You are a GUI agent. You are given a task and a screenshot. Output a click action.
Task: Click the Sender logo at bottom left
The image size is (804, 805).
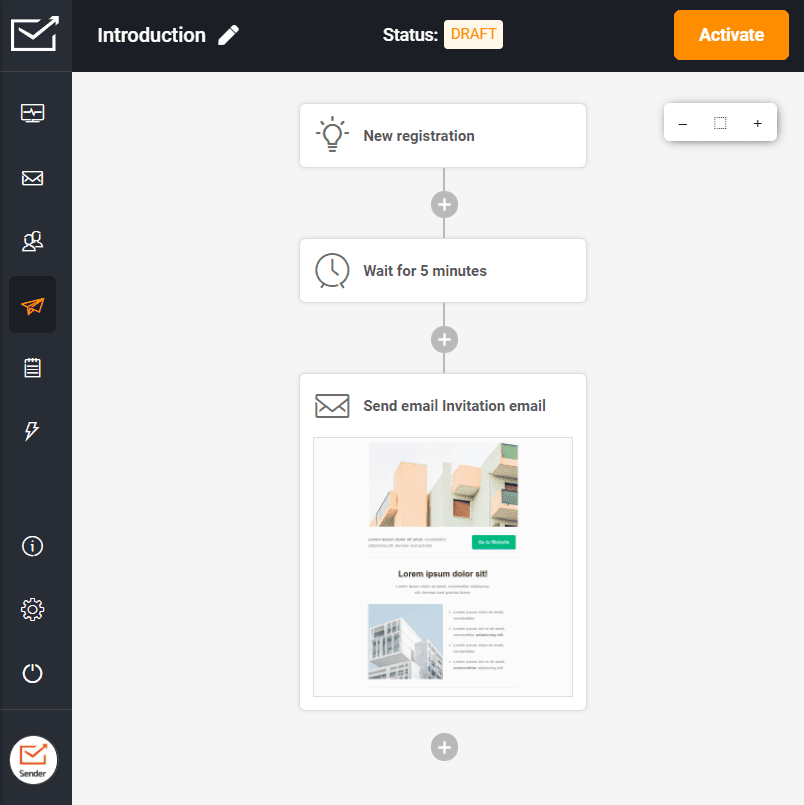click(33, 759)
